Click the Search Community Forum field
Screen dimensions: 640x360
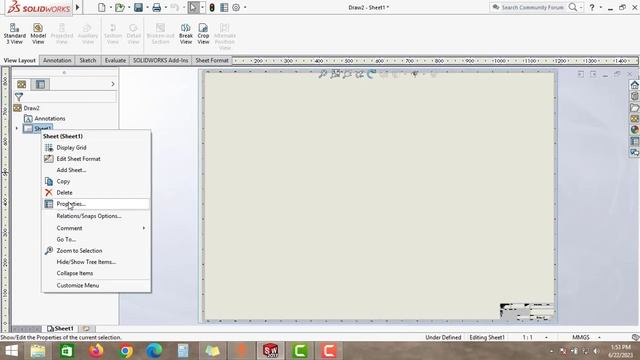click(529, 7)
